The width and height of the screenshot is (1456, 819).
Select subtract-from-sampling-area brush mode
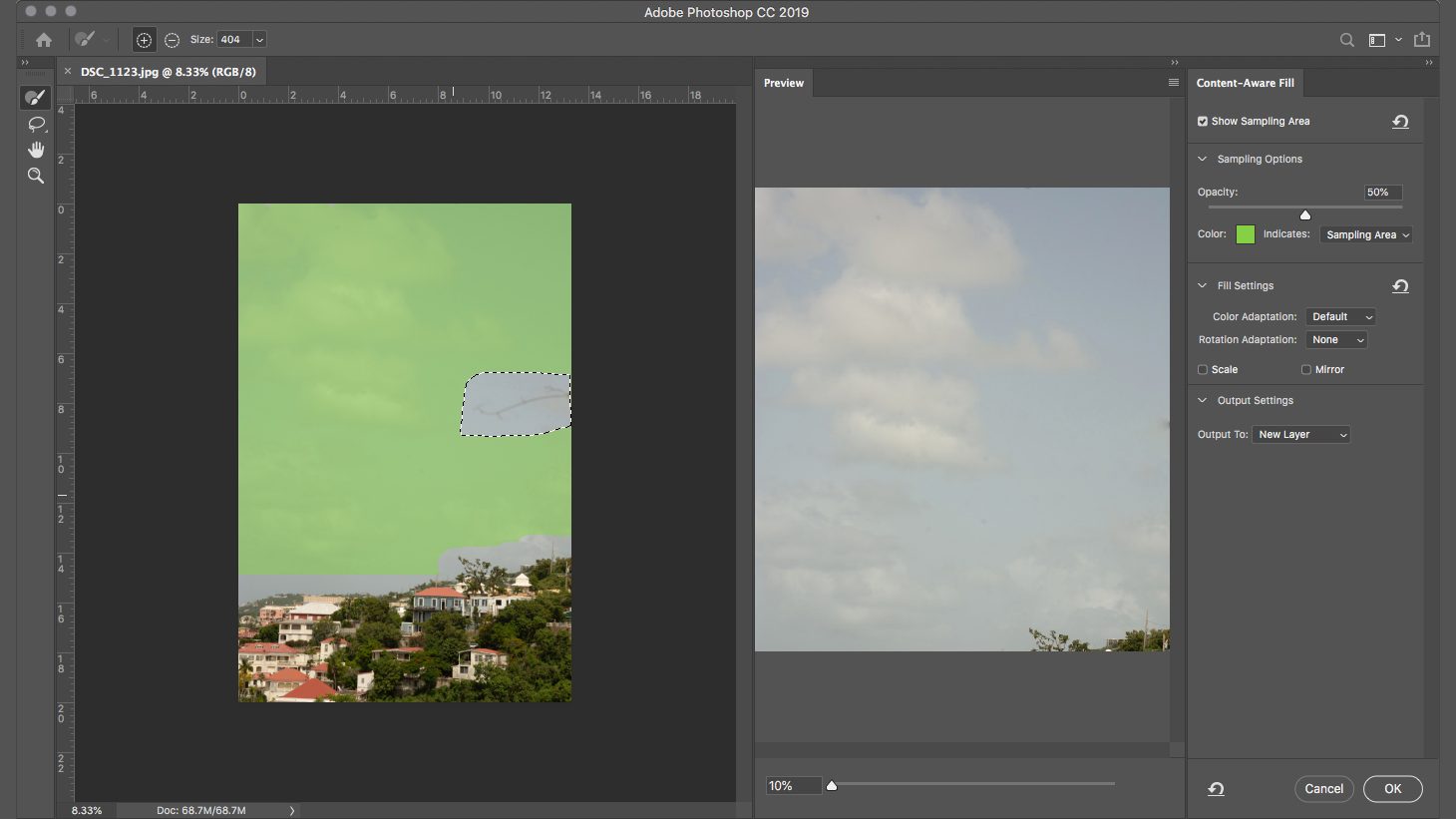pos(172,40)
